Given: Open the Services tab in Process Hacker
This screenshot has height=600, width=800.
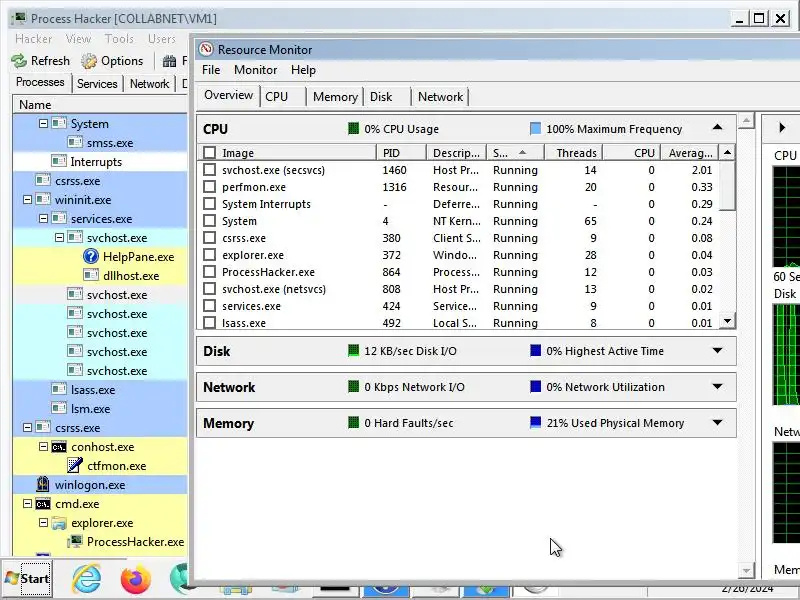Looking at the screenshot, I should click(x=97, y=84).
